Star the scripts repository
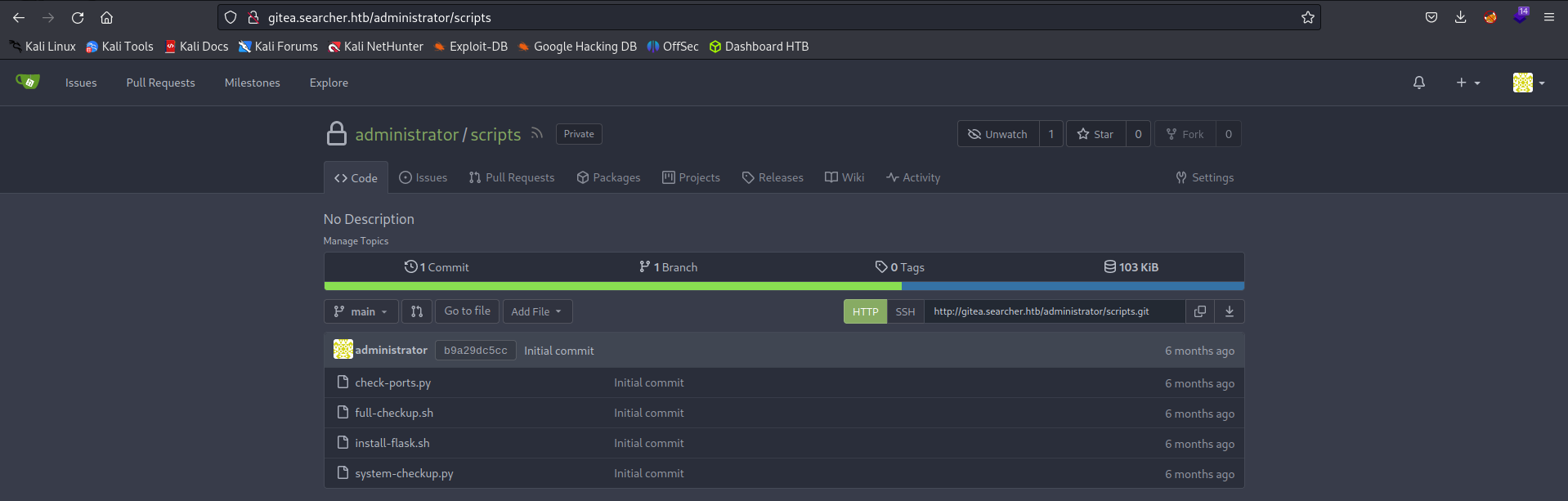Viewport: 1568px width, 501px height. (x=1095, y=134)
